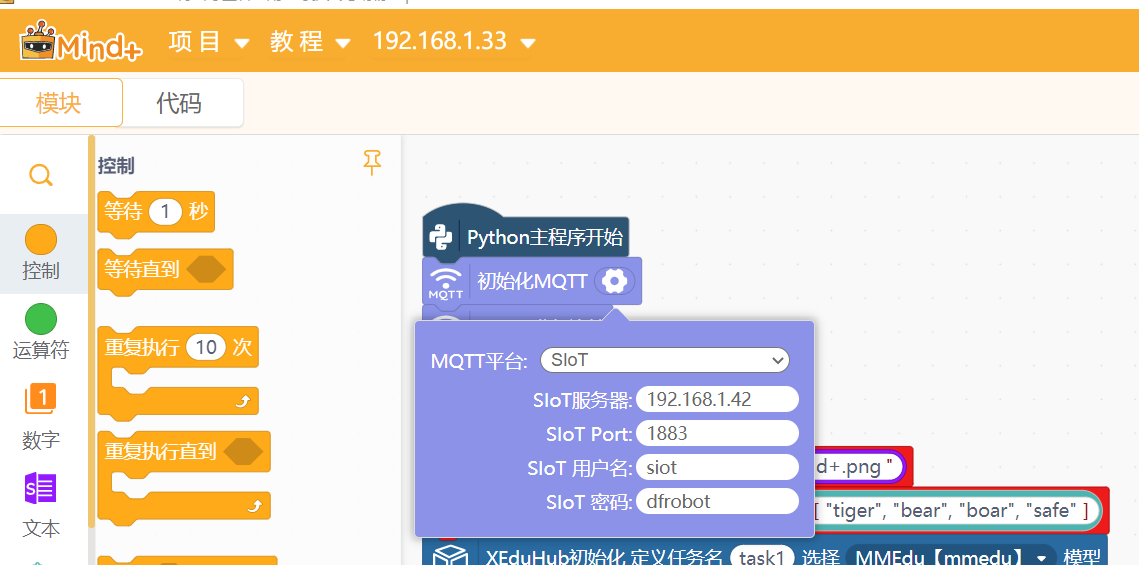Edit the SIoT Port field

[x=717, y=434]
